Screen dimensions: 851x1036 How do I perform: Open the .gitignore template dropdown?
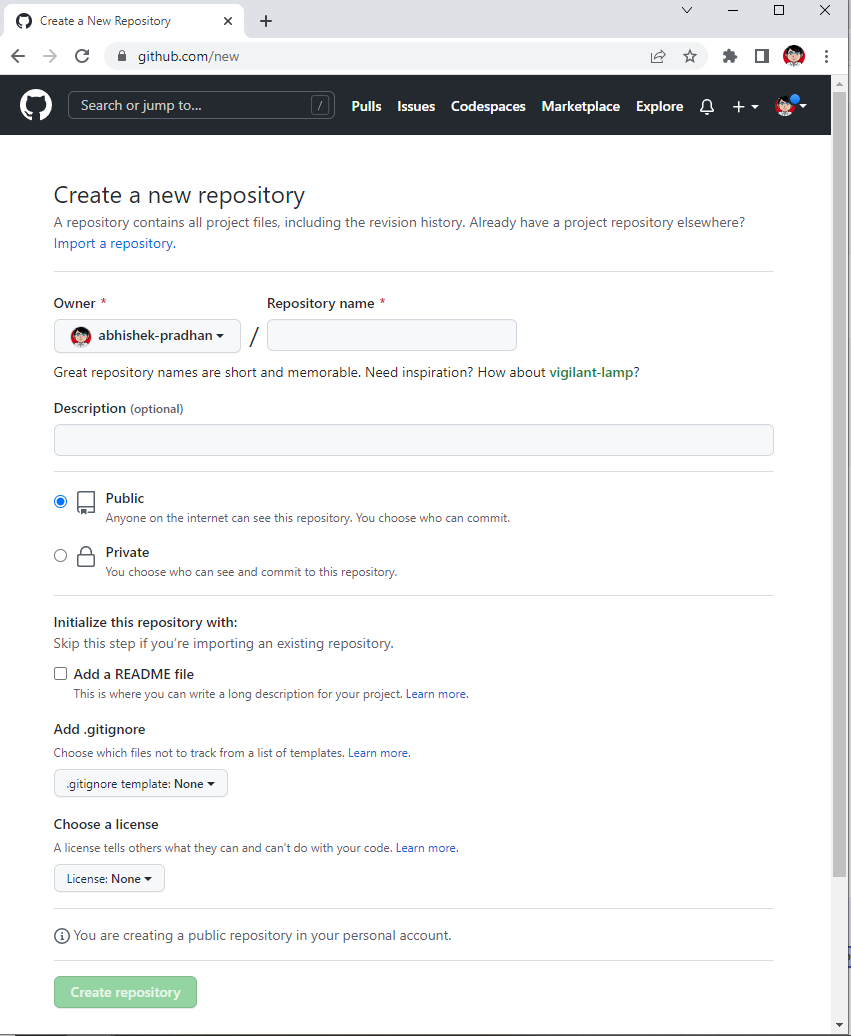[140, 783]
